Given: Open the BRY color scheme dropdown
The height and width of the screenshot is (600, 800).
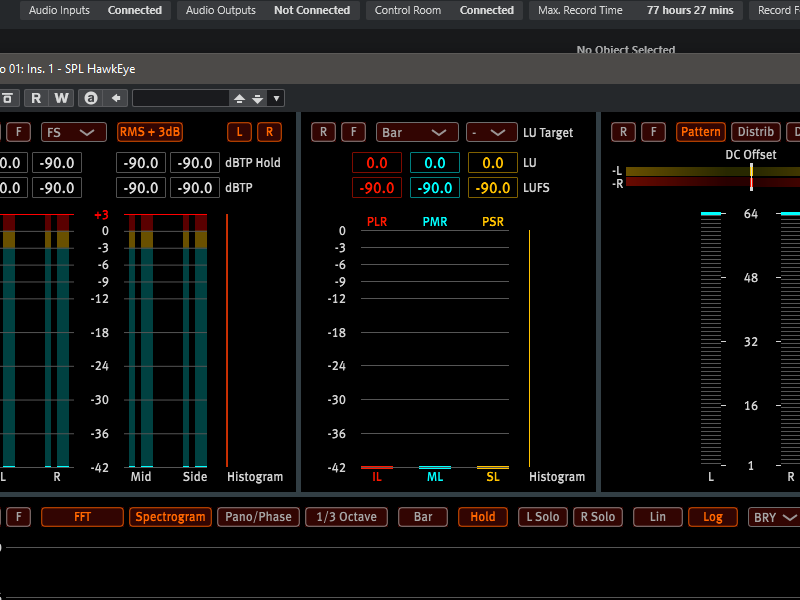Looking at the screenshot, I should pyautogui.click(x=774, y=517).
